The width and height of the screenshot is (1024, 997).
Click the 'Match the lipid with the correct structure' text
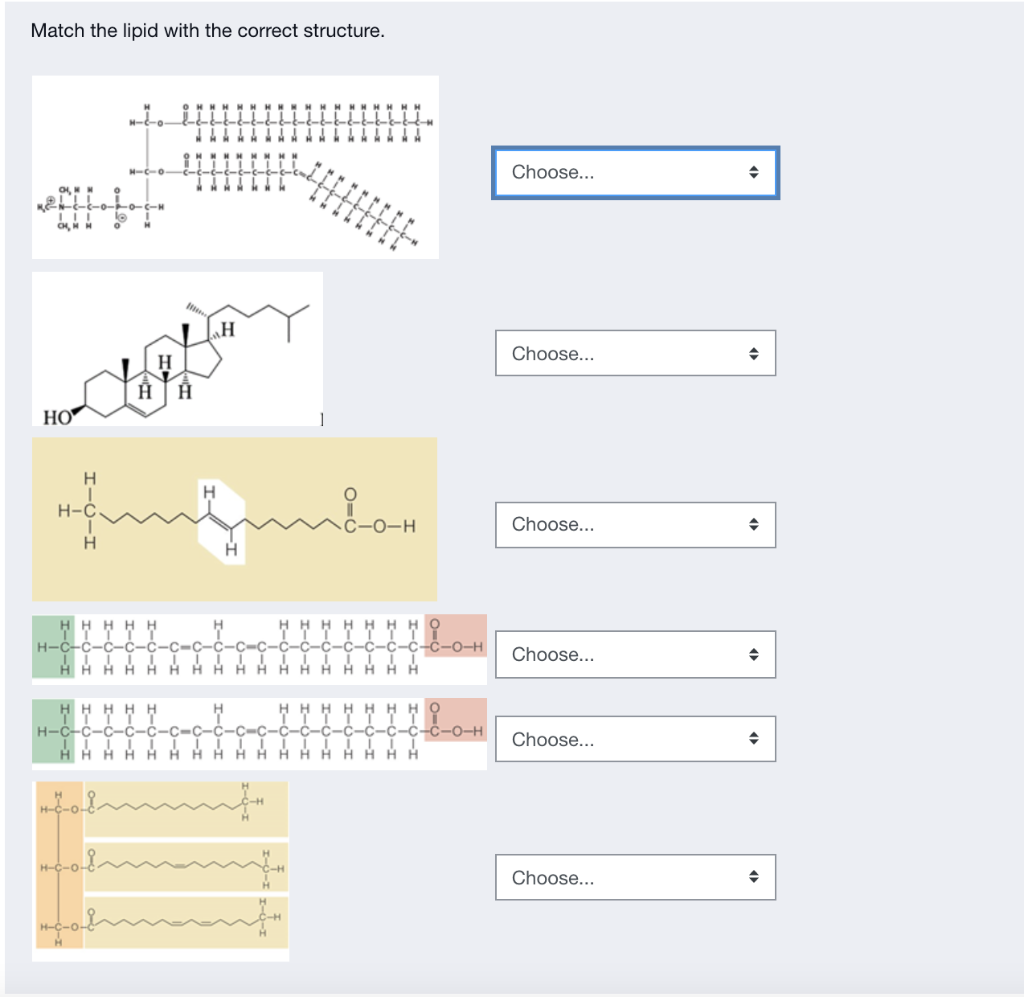click(207, 31)
